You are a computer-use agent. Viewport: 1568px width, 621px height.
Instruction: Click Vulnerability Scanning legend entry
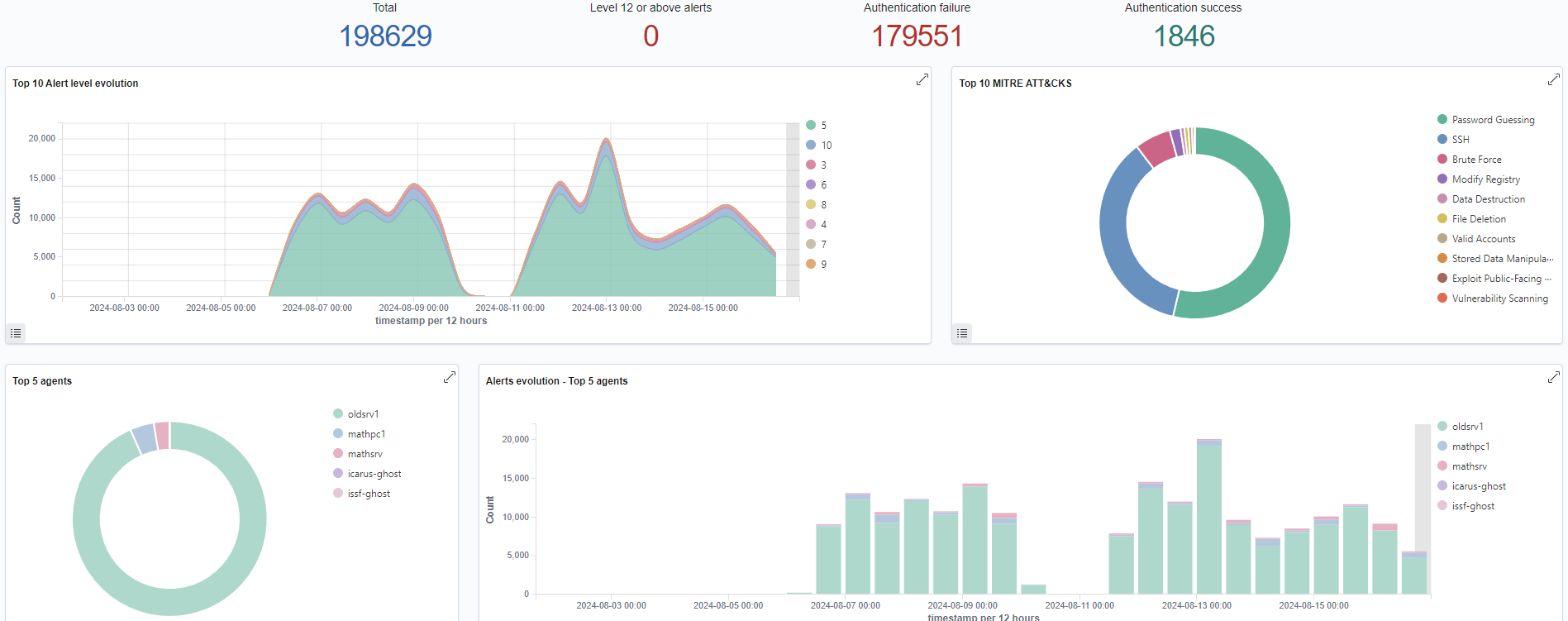(x=1493, y=299)
